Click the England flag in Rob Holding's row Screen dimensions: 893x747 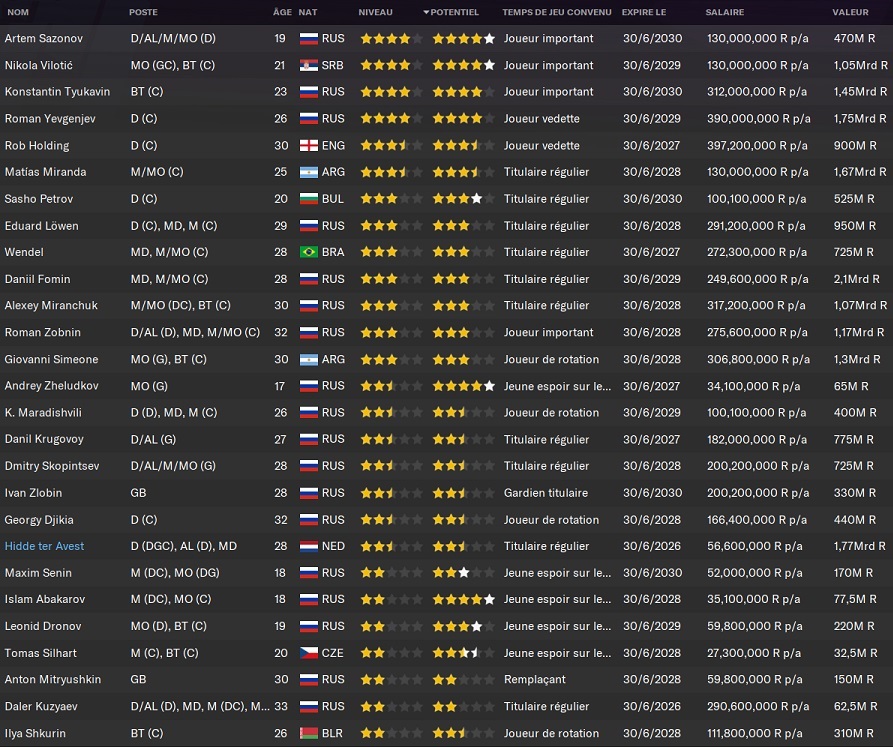tap(308, 145)
